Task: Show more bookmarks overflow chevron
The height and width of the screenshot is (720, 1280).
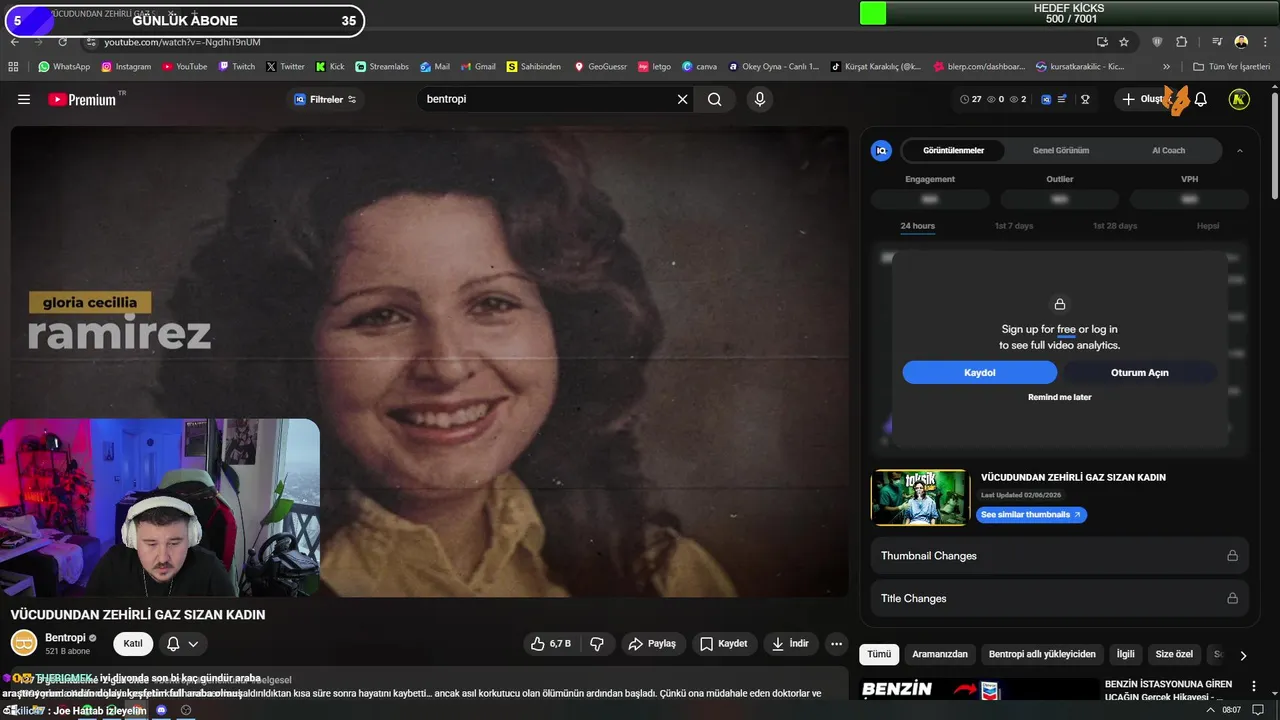Action: [1166, 67]
